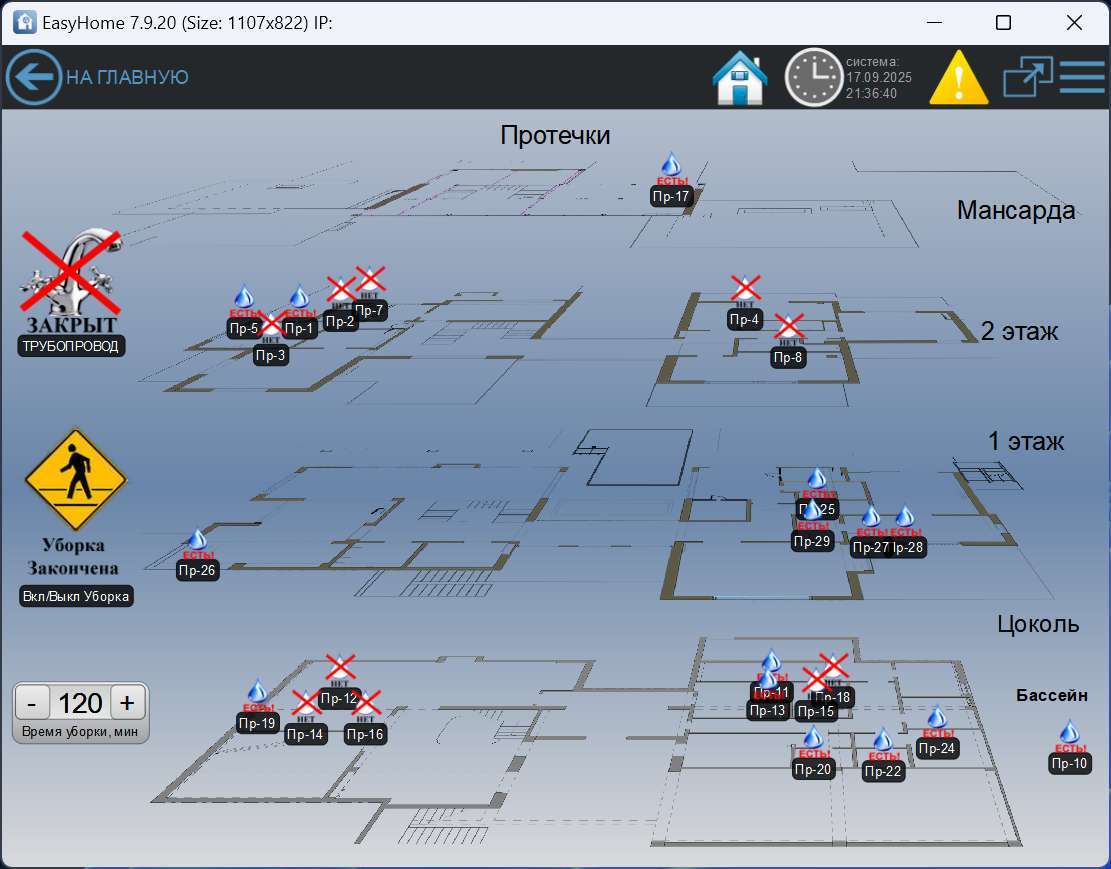This screenshot has height=869, width=1111.
Task: Go to НА ГЛАВНУЮ main page
Action: click(127, 77)
